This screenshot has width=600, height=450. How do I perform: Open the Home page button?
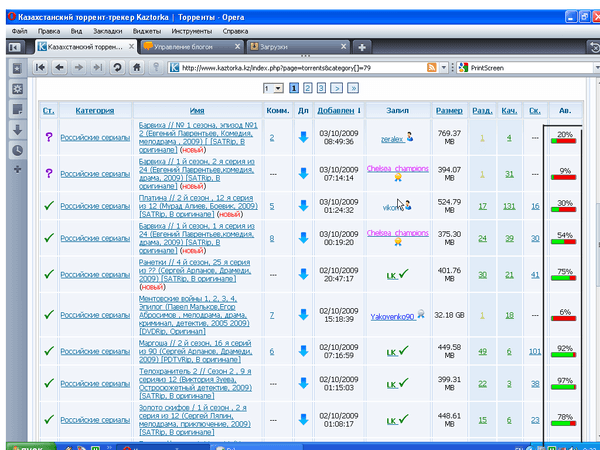[137, 68]
